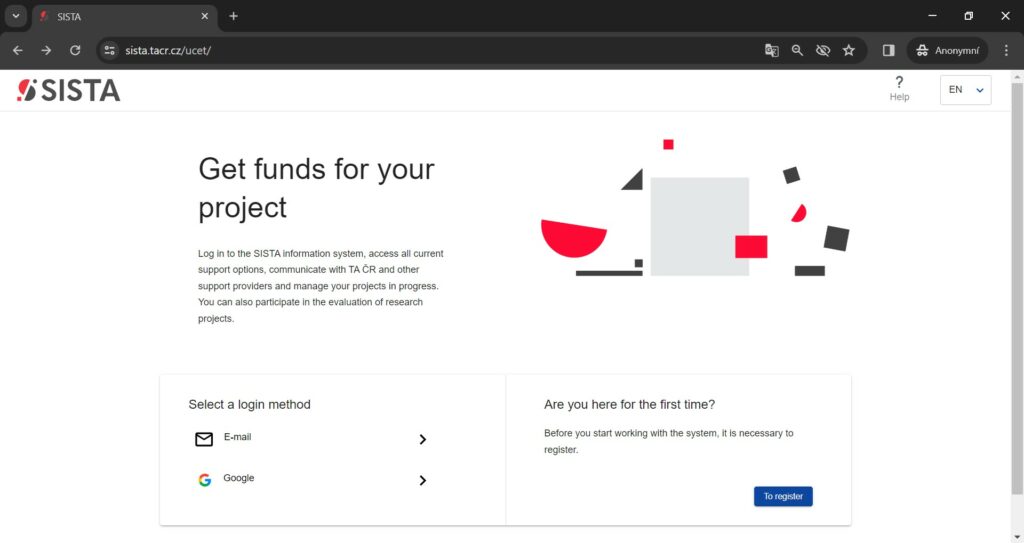The width and height of the screenshot is (1024, 543).
Task: Click the chevron arrow in the E-mail row
Action: click(x=423, y=439)
